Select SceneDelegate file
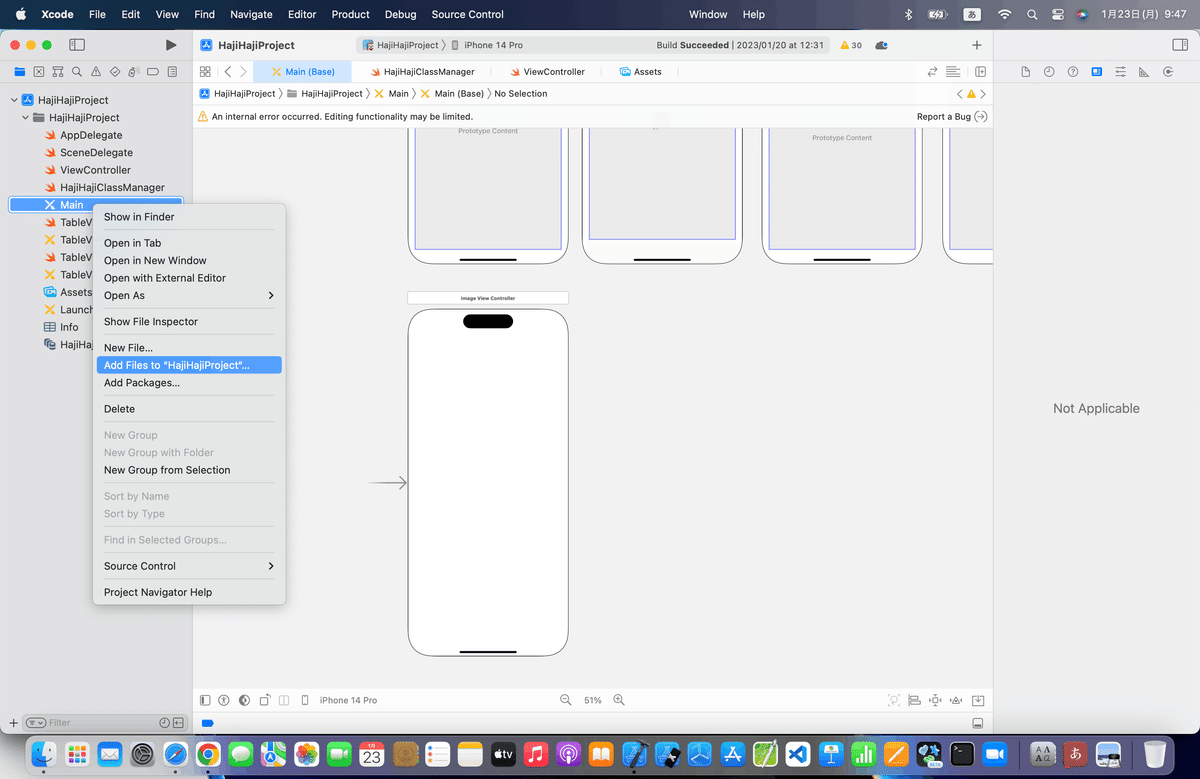The image size is (1200, 779). click(x=96, y=153)
